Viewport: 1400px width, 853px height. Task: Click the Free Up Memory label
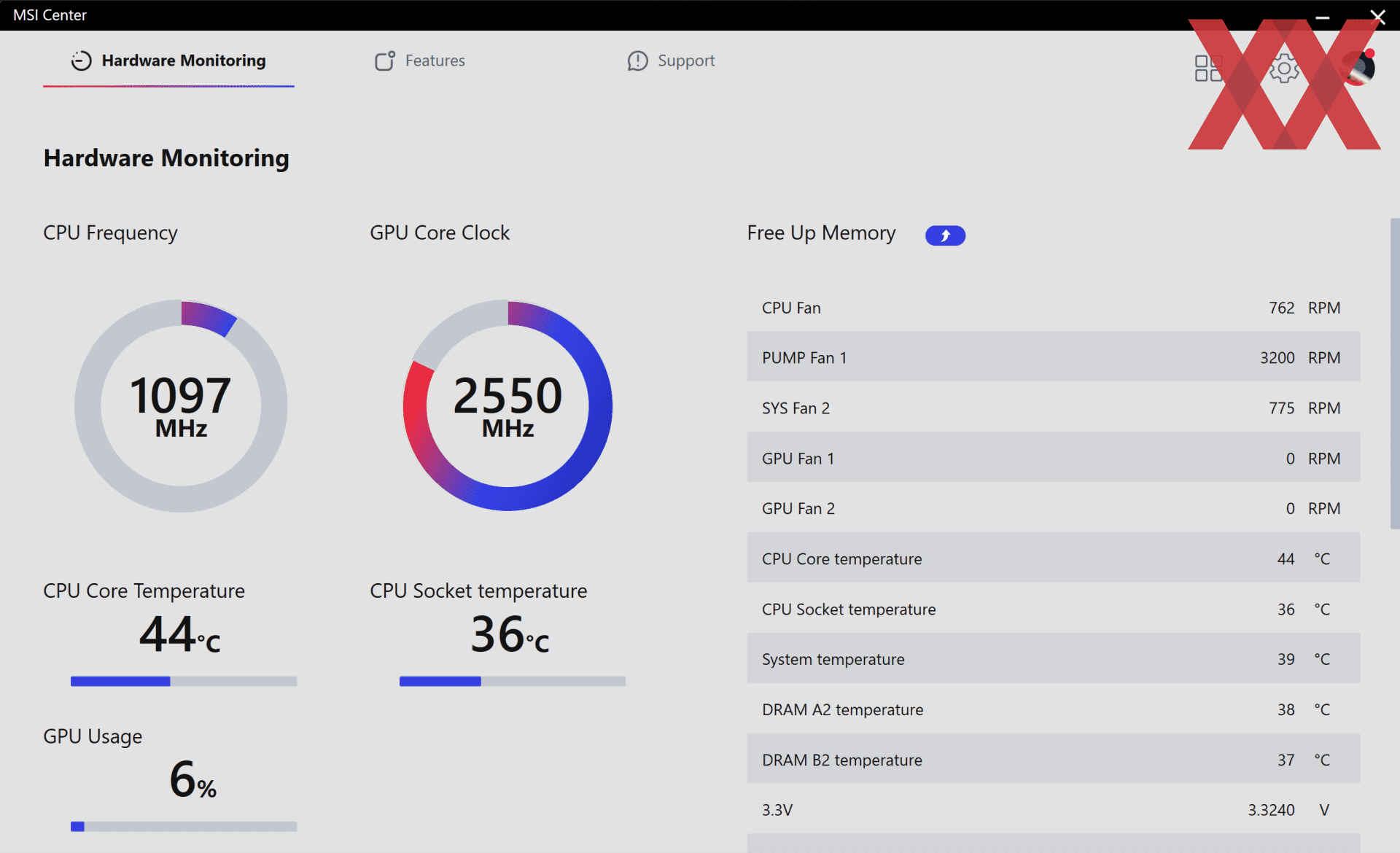tap(821, 233)
